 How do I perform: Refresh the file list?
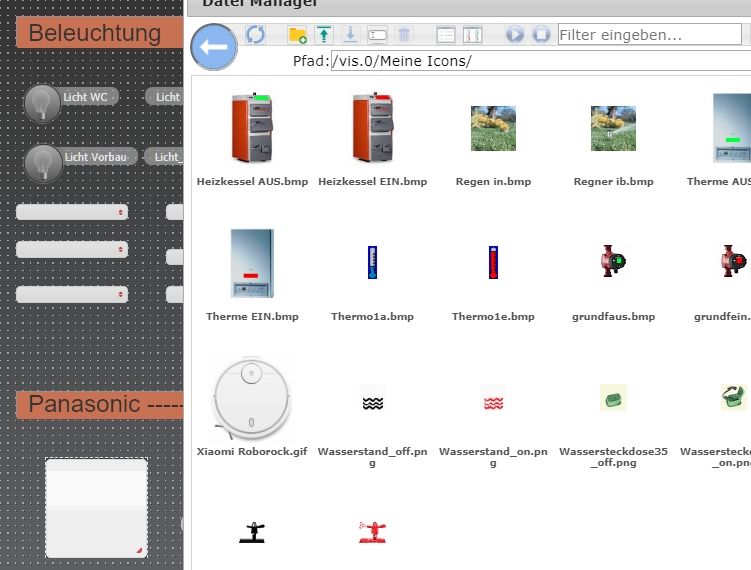tap(255, 34)
